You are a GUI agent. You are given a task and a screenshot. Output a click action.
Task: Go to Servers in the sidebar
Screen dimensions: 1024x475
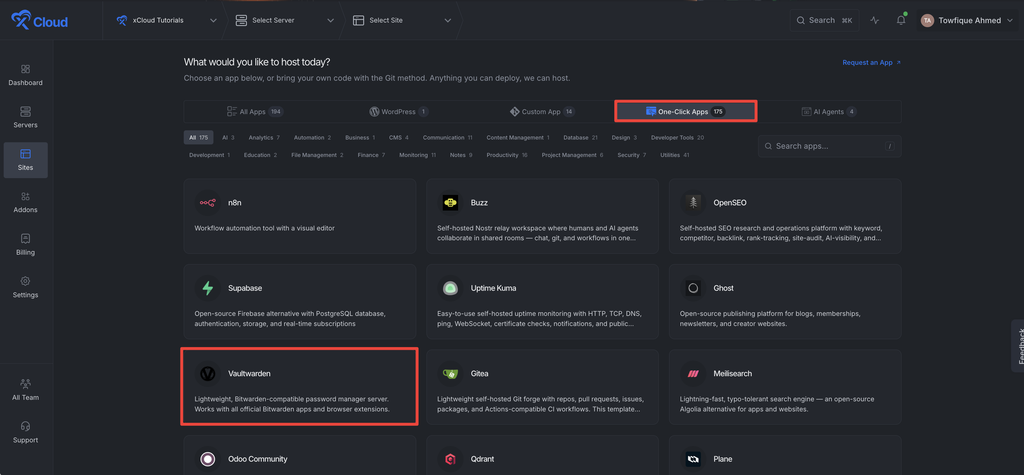pos(25,118)
